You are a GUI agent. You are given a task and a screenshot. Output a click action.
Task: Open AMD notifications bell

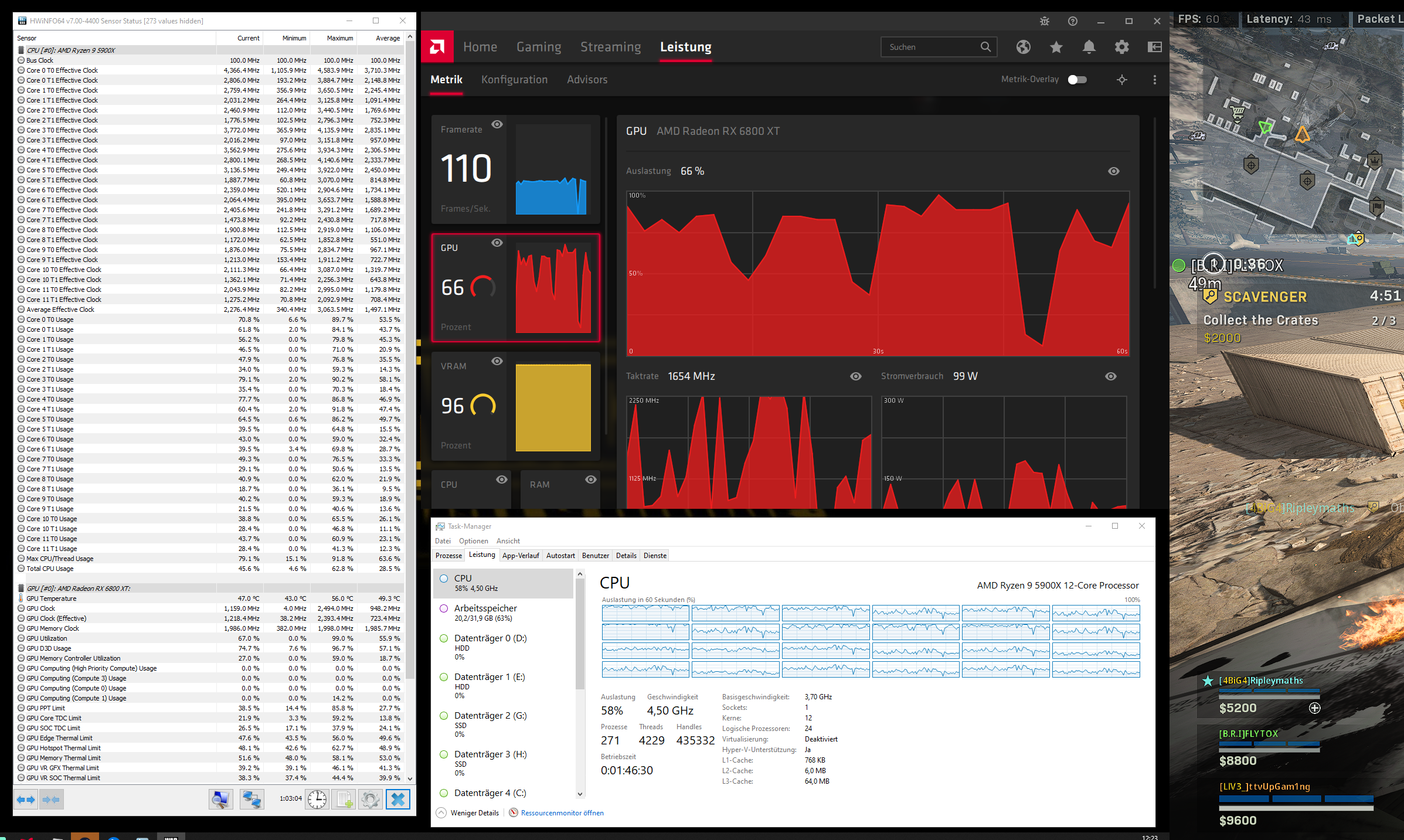[1089, 47]
